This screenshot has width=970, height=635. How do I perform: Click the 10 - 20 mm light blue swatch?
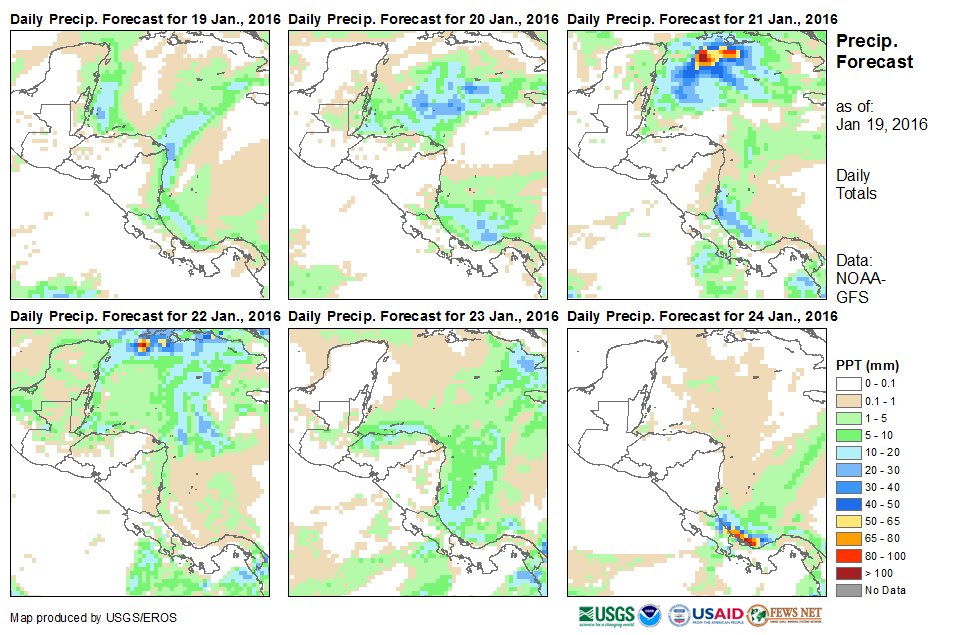coord(849,452)
